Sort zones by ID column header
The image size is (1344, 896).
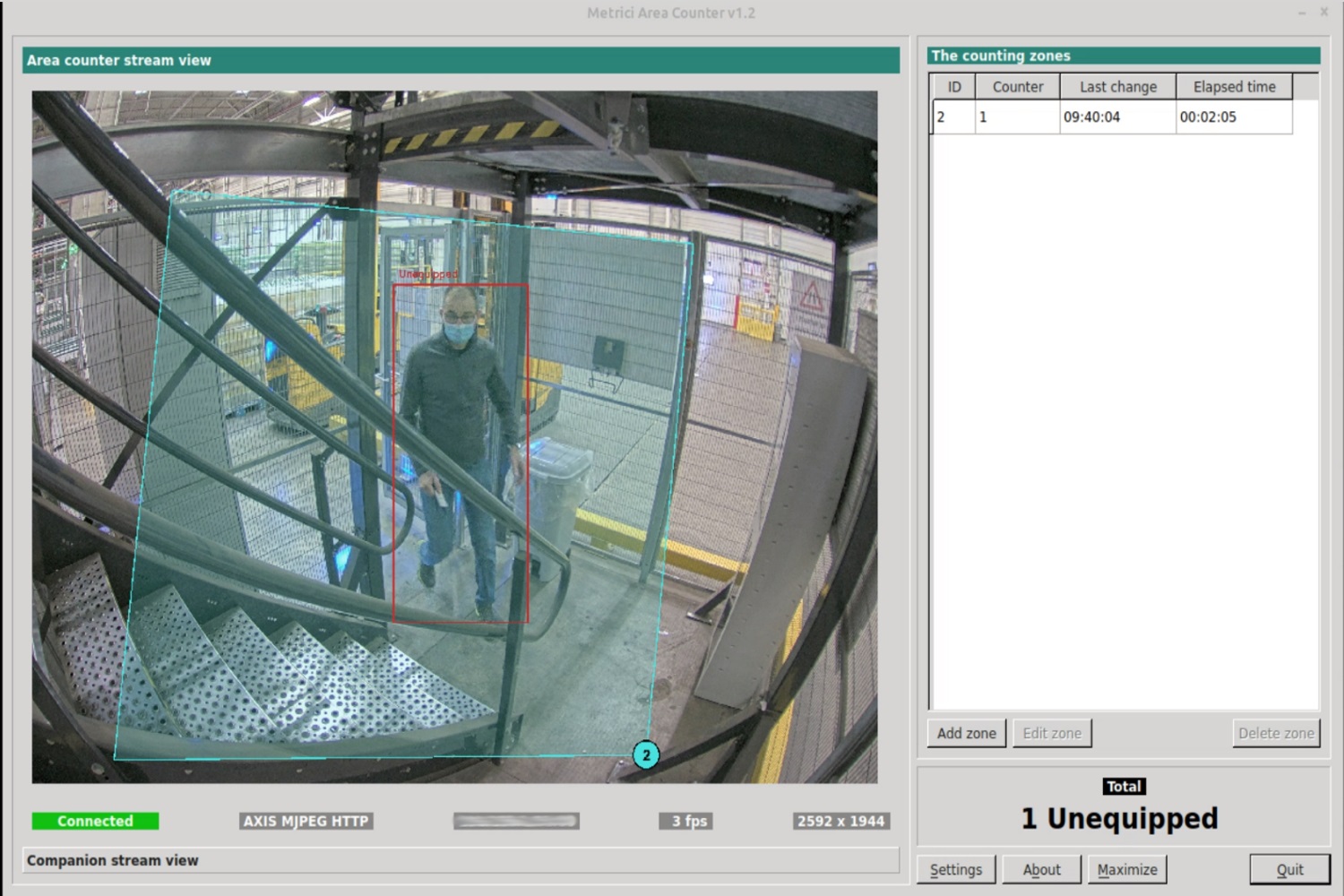point(954,87)
